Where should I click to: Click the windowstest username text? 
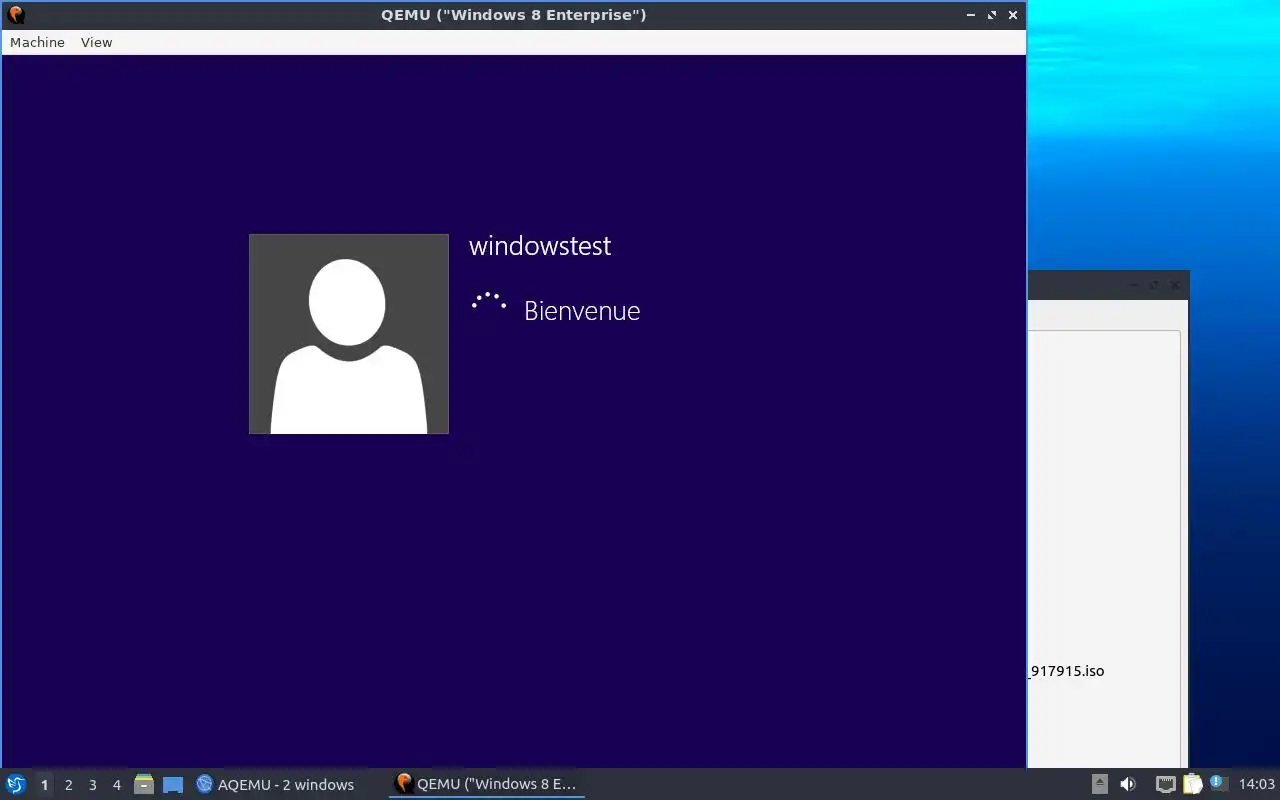[540, 246]
